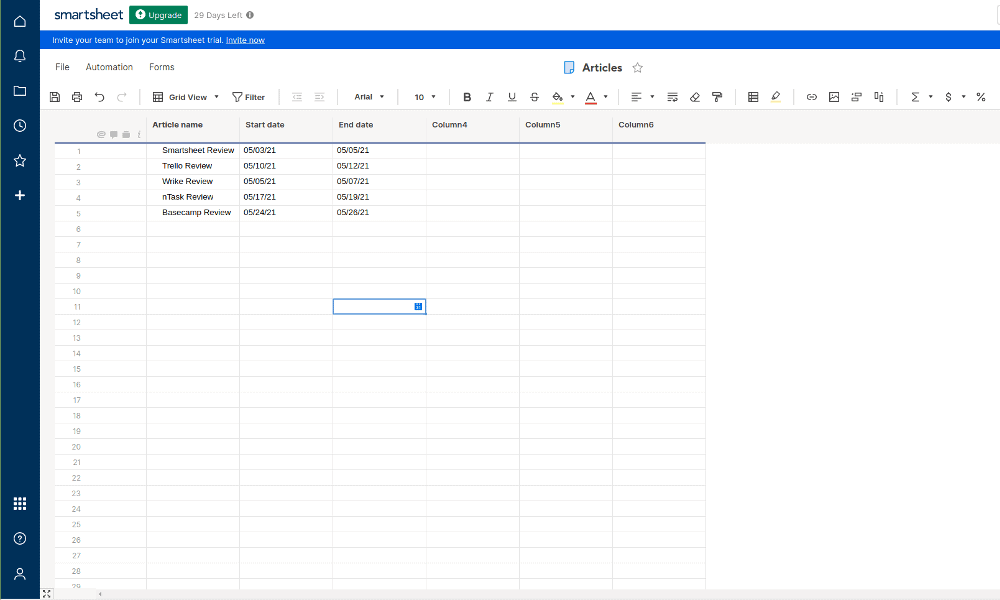The height and width of the screenshot is (600, 1000).
Task: Open the Automation menu
Action: (109, 67)
